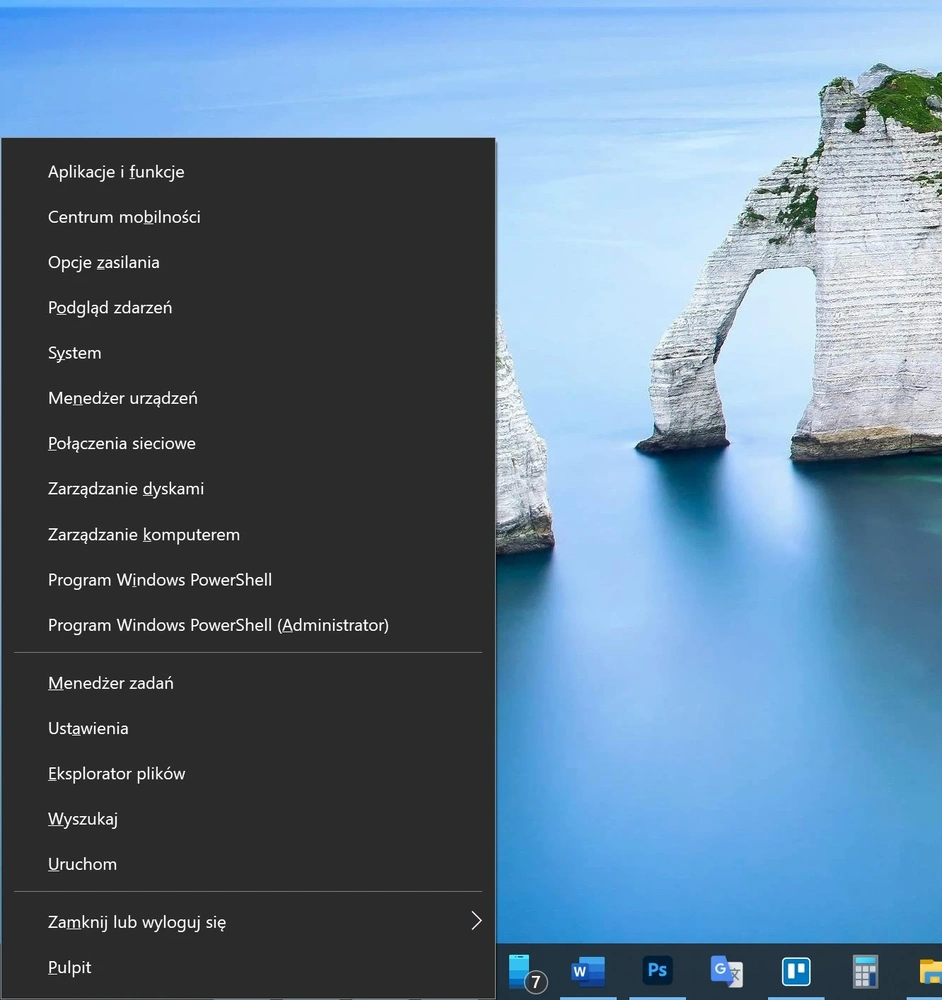Start Program Windows PowerShell (non-admin)
The height and width of the screenshot is (1000, 942).
pyautogui.click(x=248, y=580)
